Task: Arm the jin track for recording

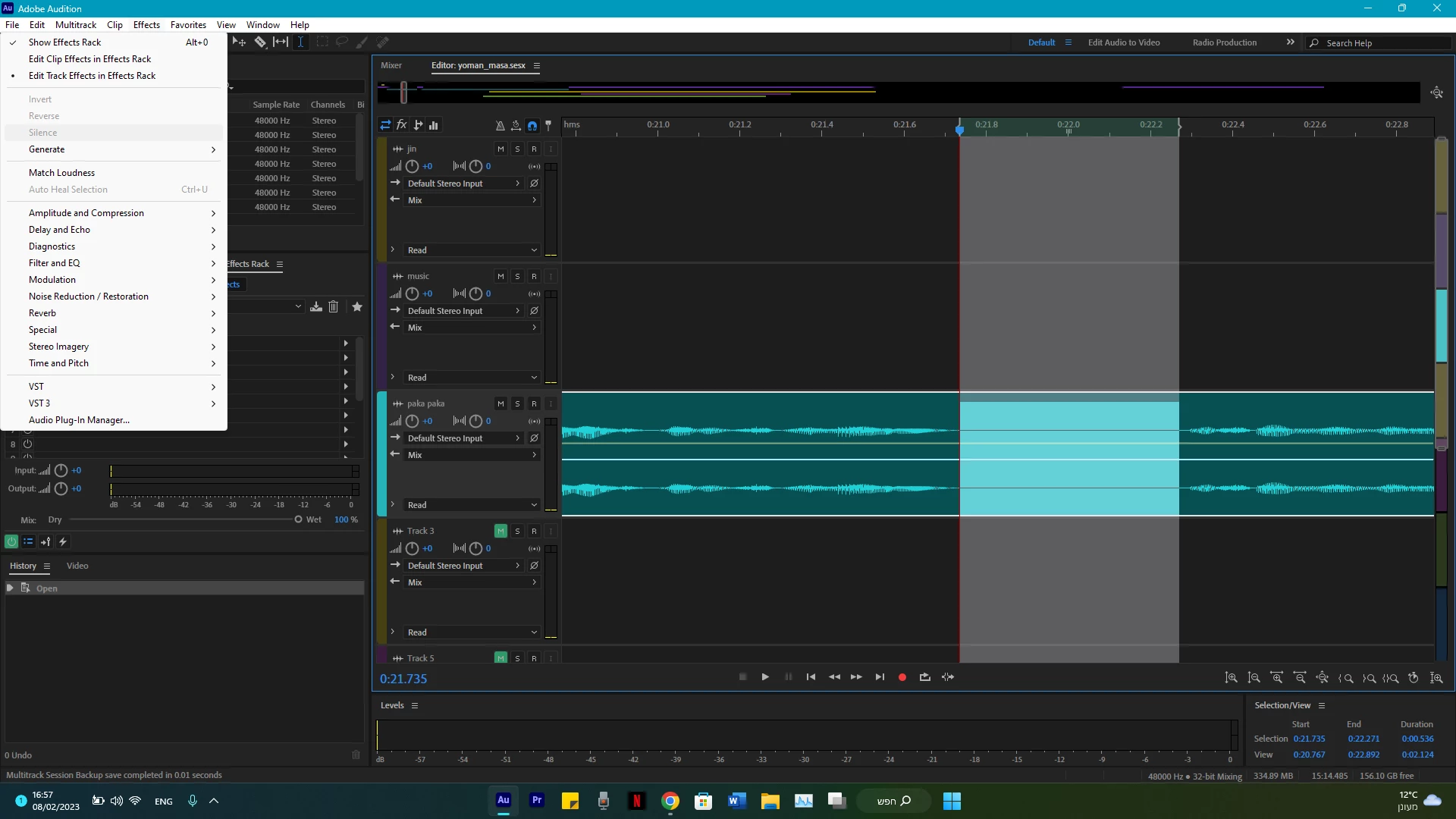Action: coord(534,149)
